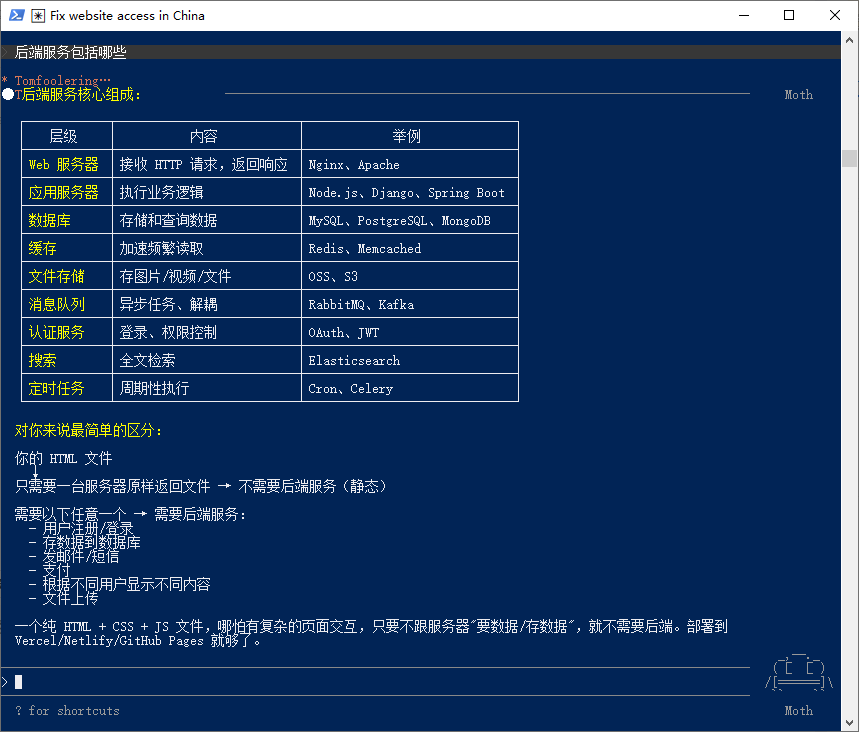The width and height of the screenshot is (859, 732).
Task: Click the asterisk icon before the window title
Action: pyautogui.click(x=38, y=16)
